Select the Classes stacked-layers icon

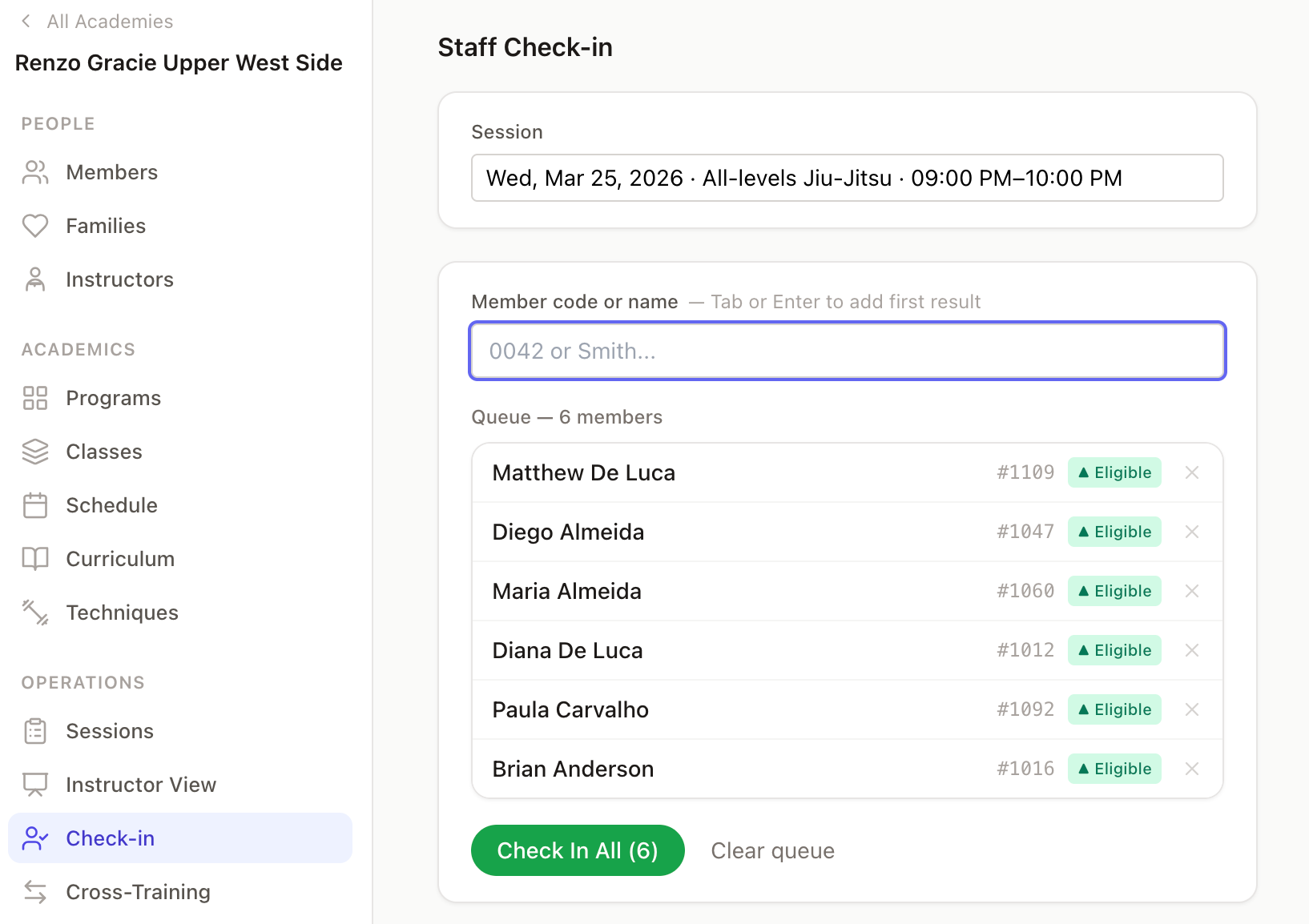[x=34, y=452]
